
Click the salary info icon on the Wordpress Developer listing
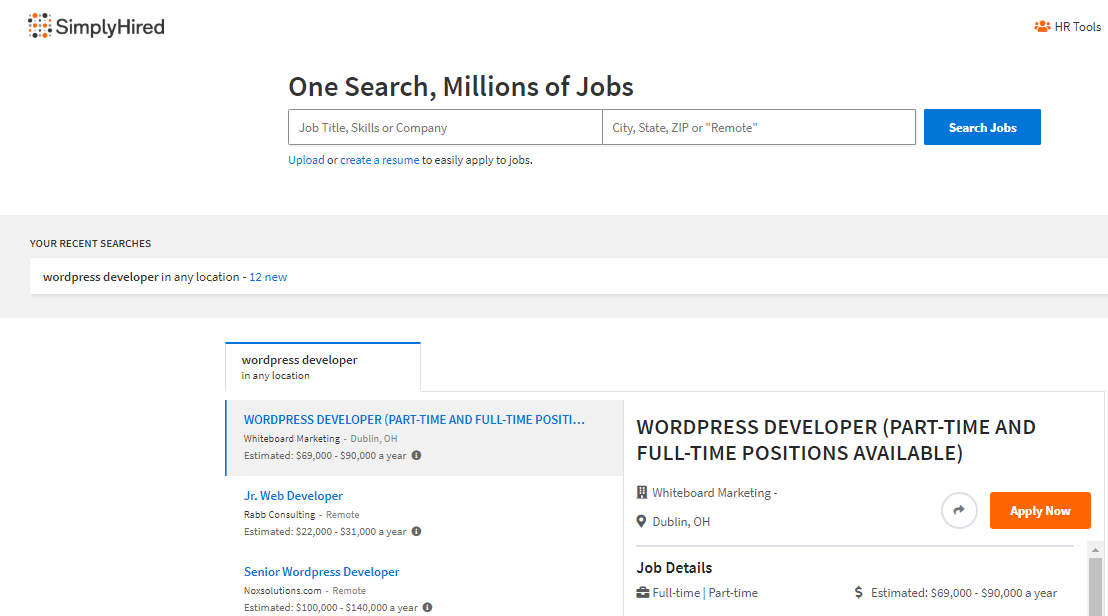(417, 455)
